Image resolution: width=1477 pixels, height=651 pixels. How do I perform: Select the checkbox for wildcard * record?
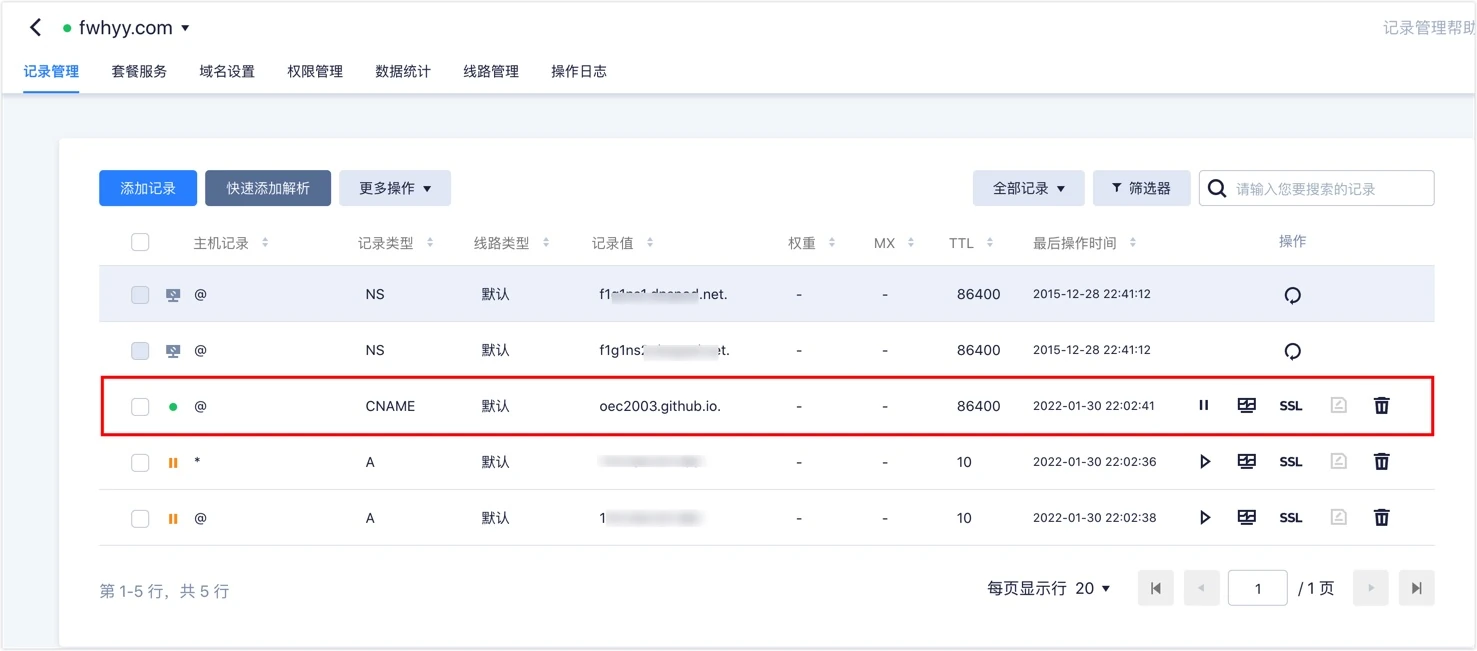pos(140,462)
